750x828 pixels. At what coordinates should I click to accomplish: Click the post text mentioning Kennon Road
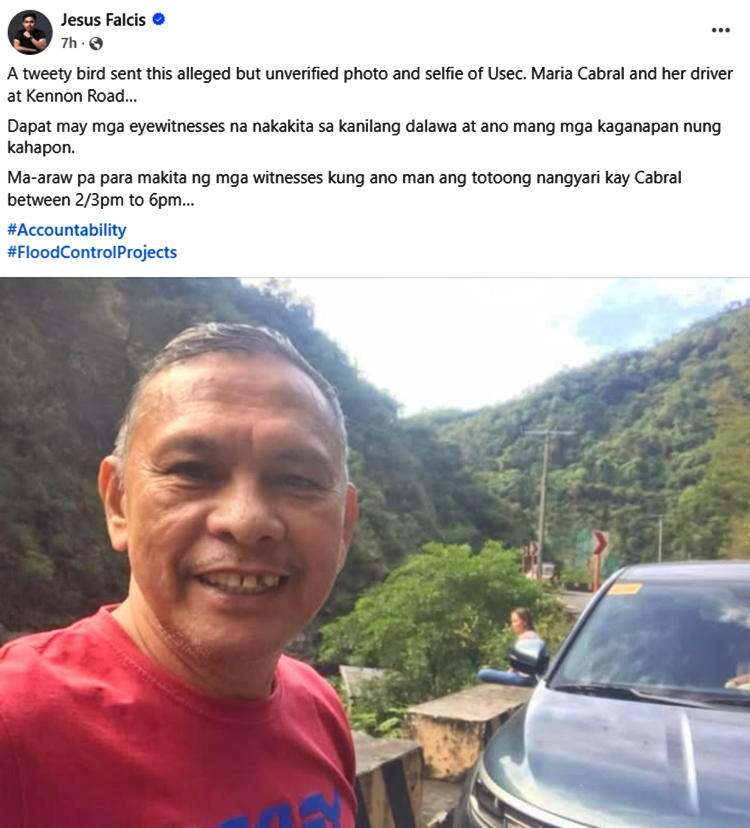370,84
